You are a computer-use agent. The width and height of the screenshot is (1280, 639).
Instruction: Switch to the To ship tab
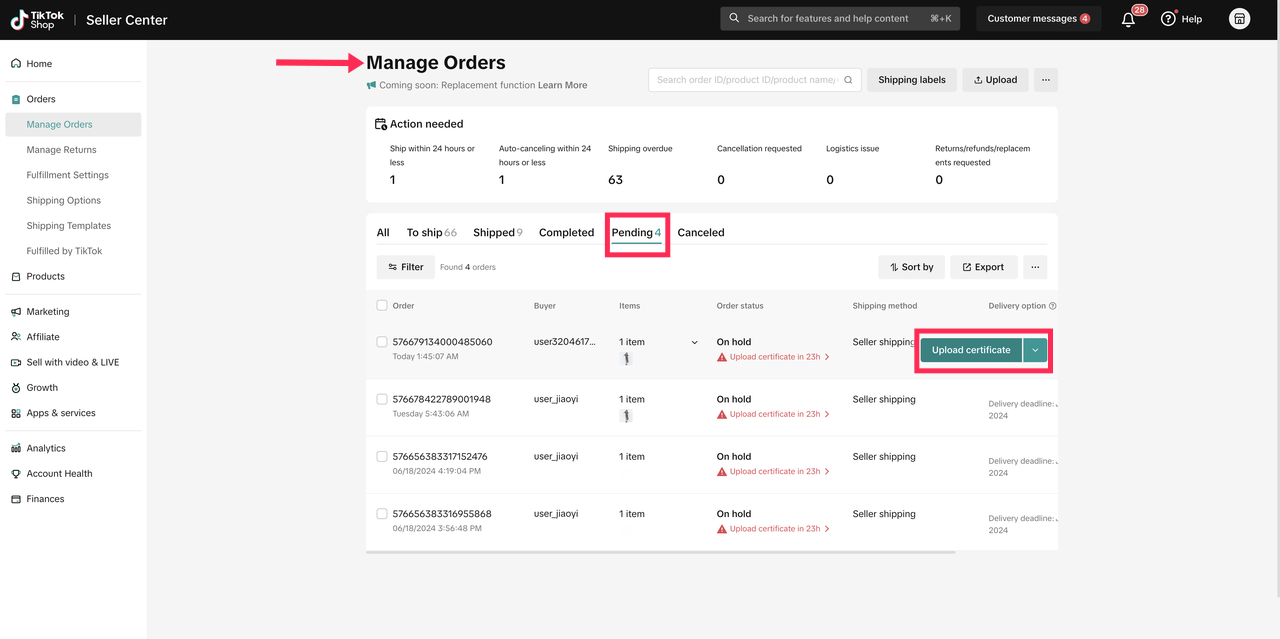431,233
